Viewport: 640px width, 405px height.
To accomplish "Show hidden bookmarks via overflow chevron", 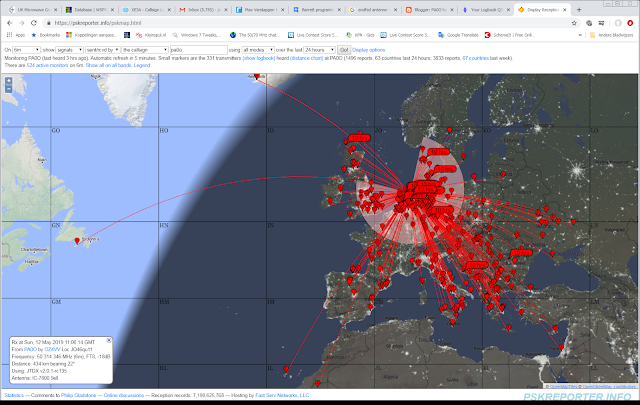I will (580, 35).
